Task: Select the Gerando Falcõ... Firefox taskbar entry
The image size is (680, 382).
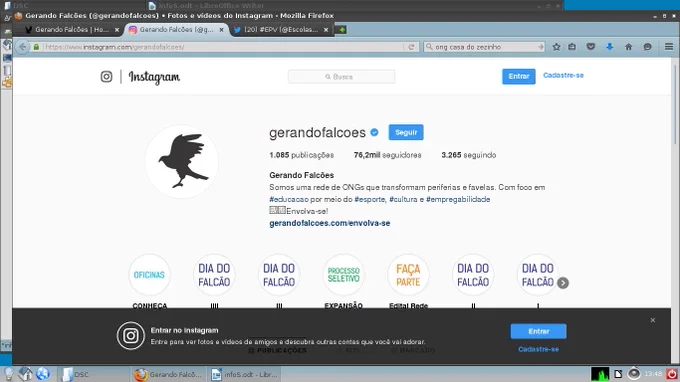Action: tap(169, 374)
